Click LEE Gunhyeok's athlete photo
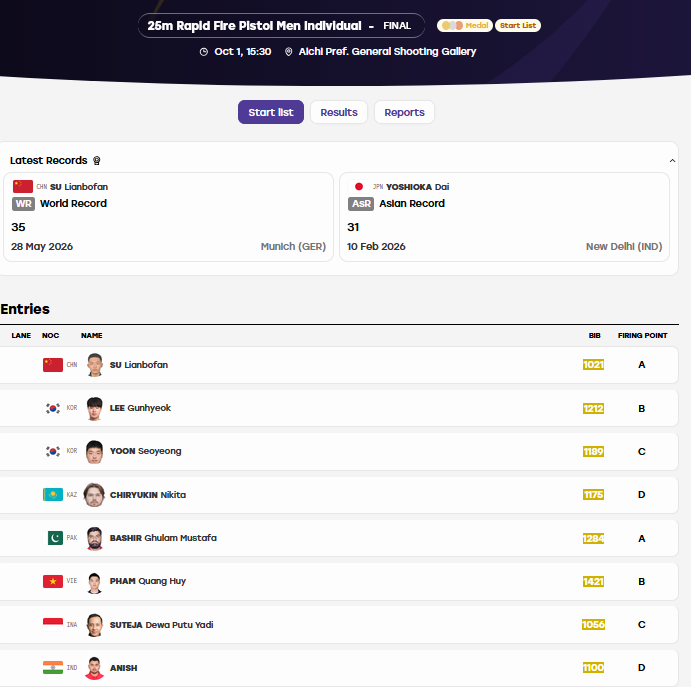 (94, 408)
